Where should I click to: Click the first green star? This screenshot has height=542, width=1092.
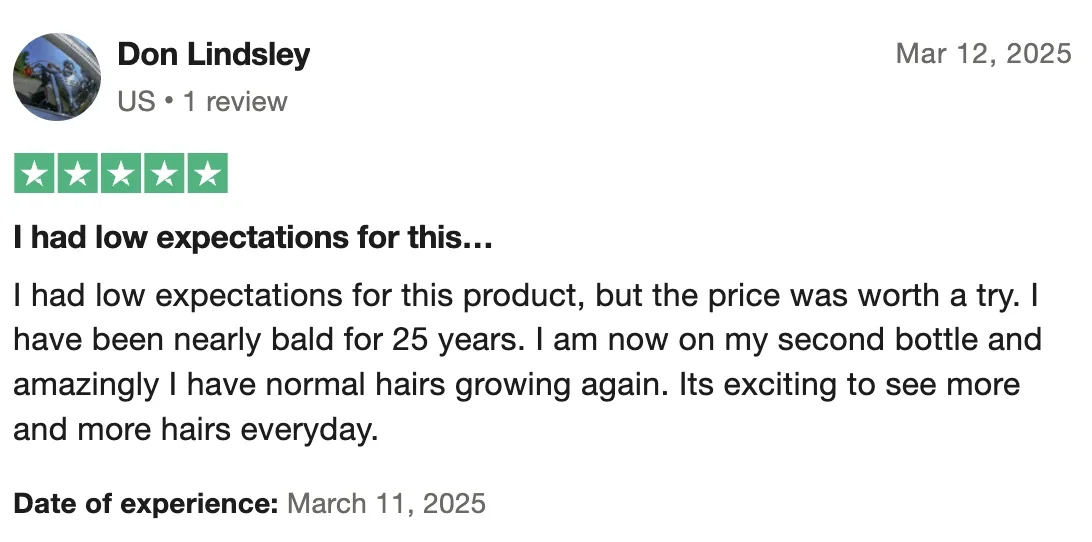tap(35, 174)
